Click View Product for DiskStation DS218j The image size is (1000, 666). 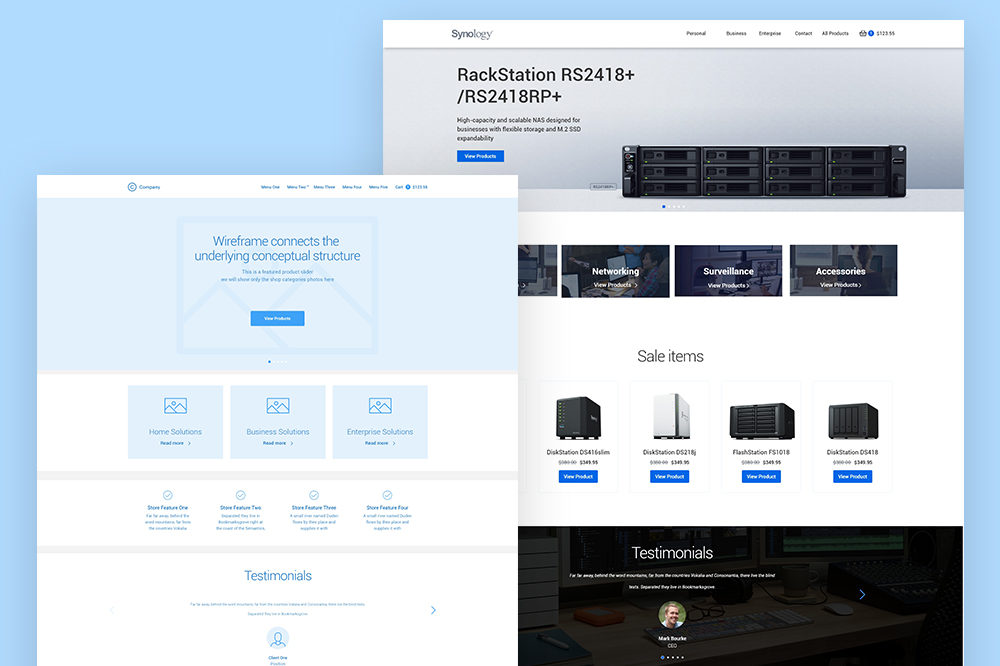[670, 477]
